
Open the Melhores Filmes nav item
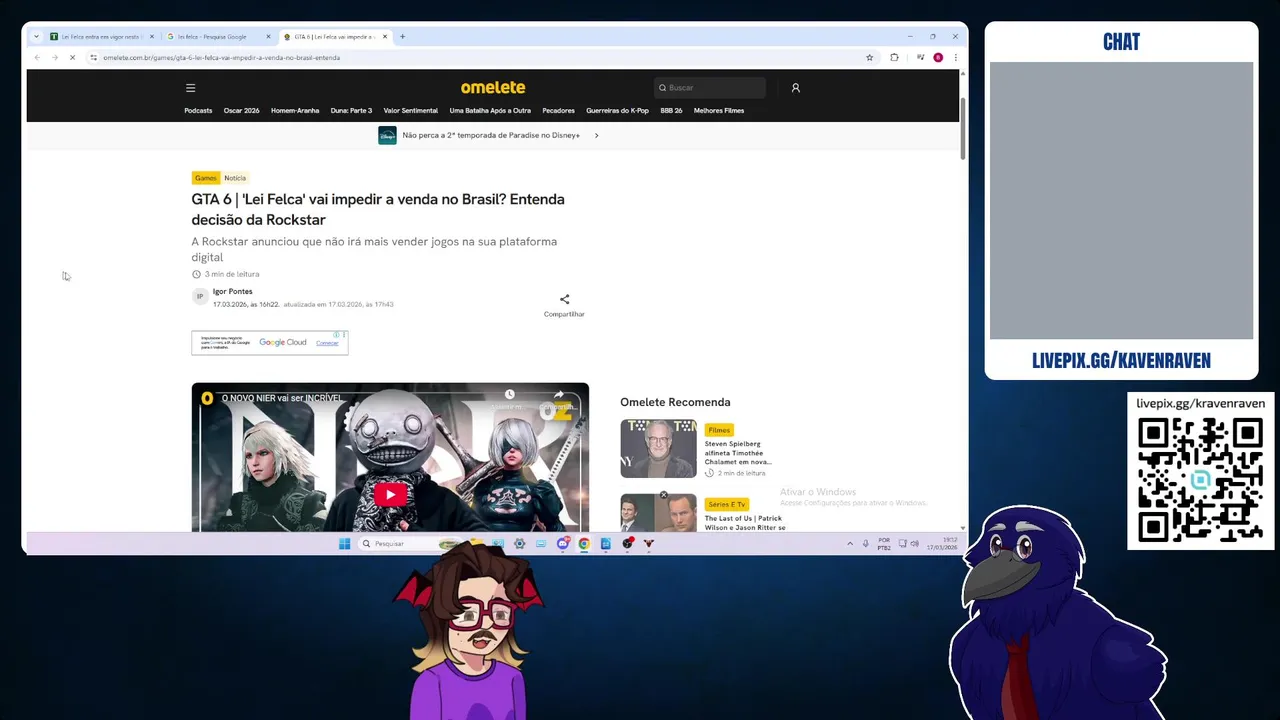(x=719, y=111)
